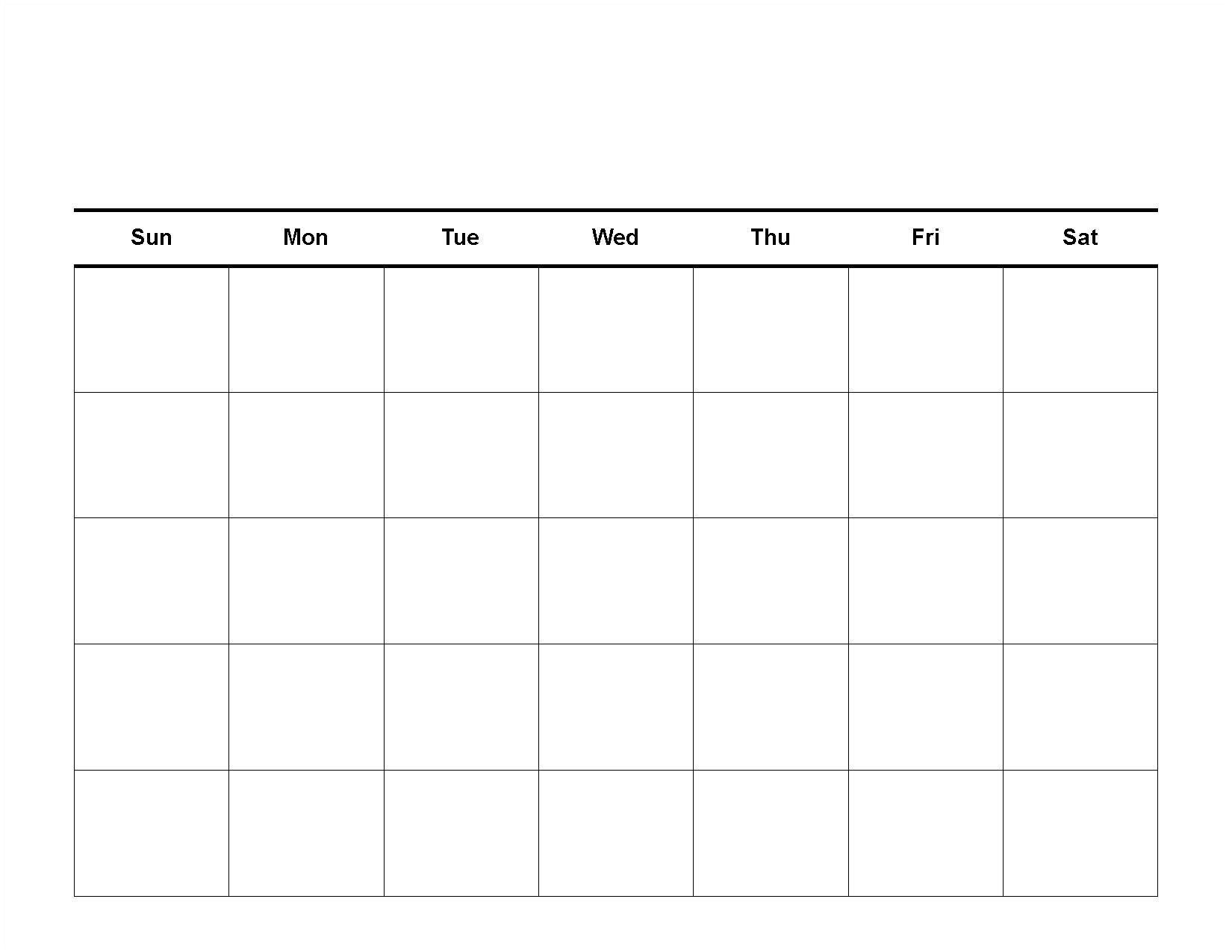Image resolution: width=1232 pixels, height=952 pixels.
Task: Select the fourth-row Saturday cell
Action: click(1080, 707)
